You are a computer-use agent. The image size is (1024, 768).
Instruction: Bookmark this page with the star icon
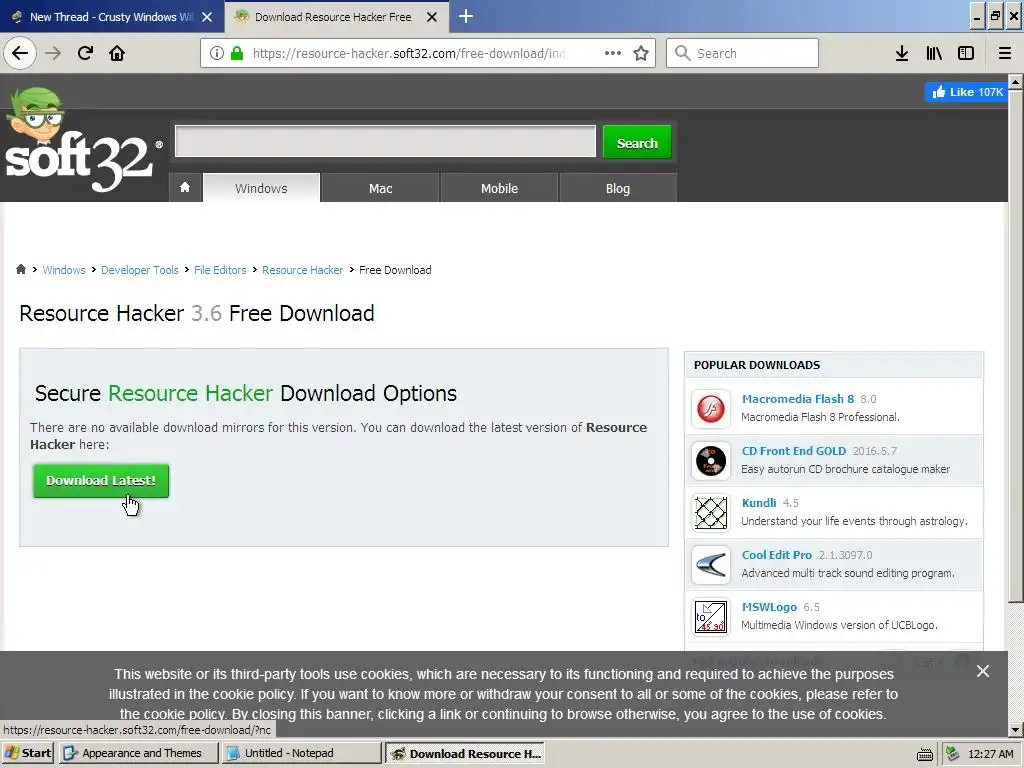[x=641, y=53]
